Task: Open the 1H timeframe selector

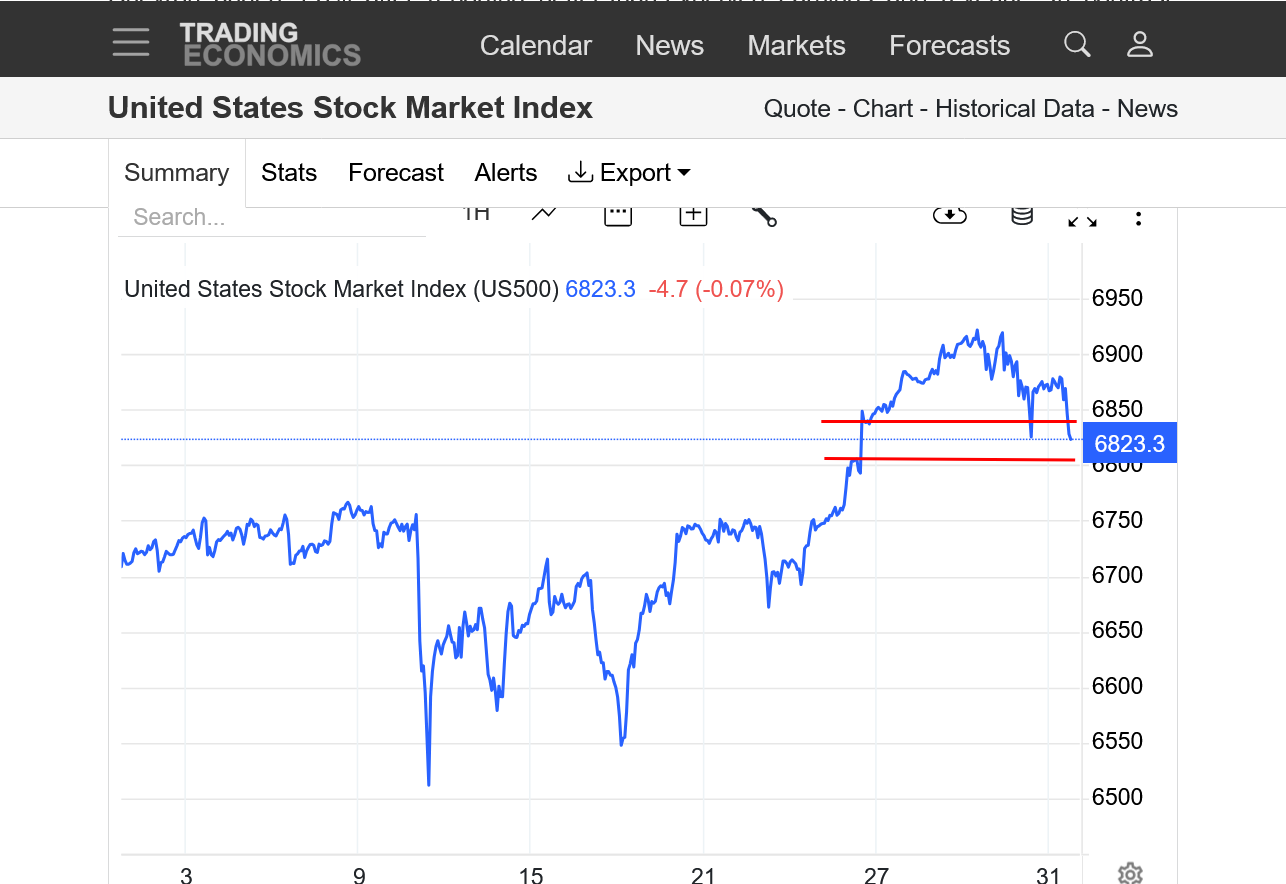Action: pyautogui.click(x=476, y=213)
